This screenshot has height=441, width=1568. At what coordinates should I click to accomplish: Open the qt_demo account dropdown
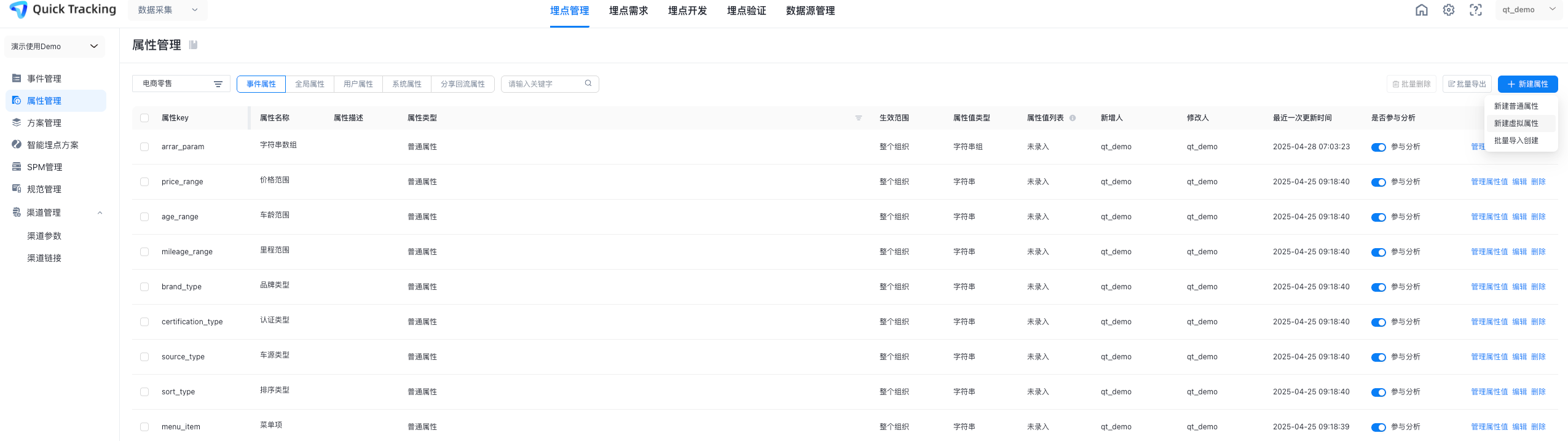point(1529,10)
